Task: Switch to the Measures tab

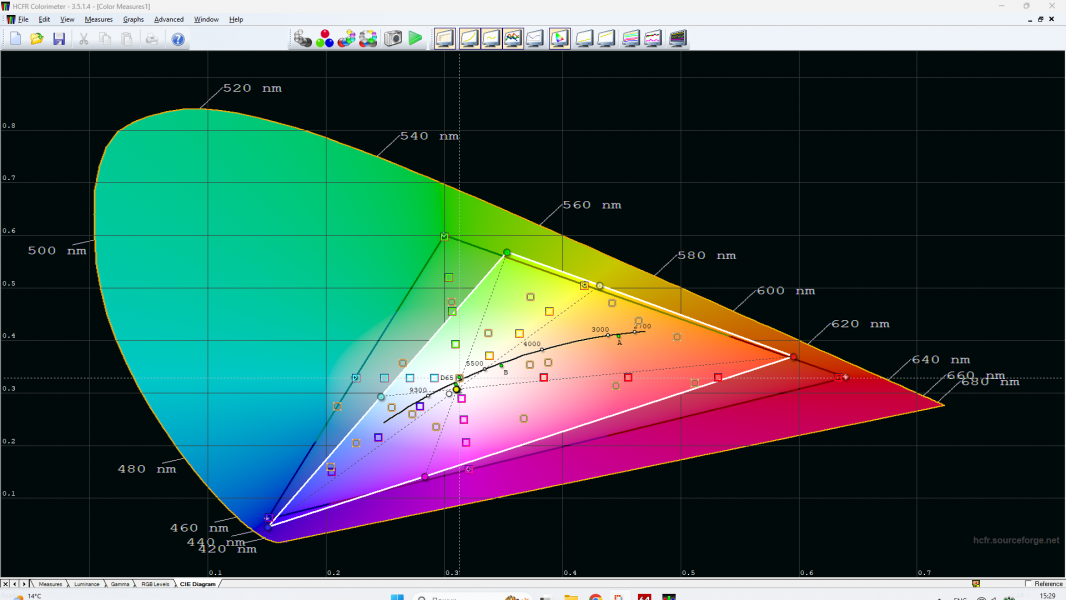Action: point(50,584)
